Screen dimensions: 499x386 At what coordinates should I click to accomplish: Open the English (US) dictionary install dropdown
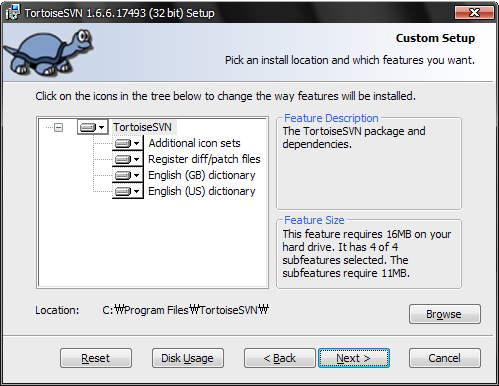[128, 191]
